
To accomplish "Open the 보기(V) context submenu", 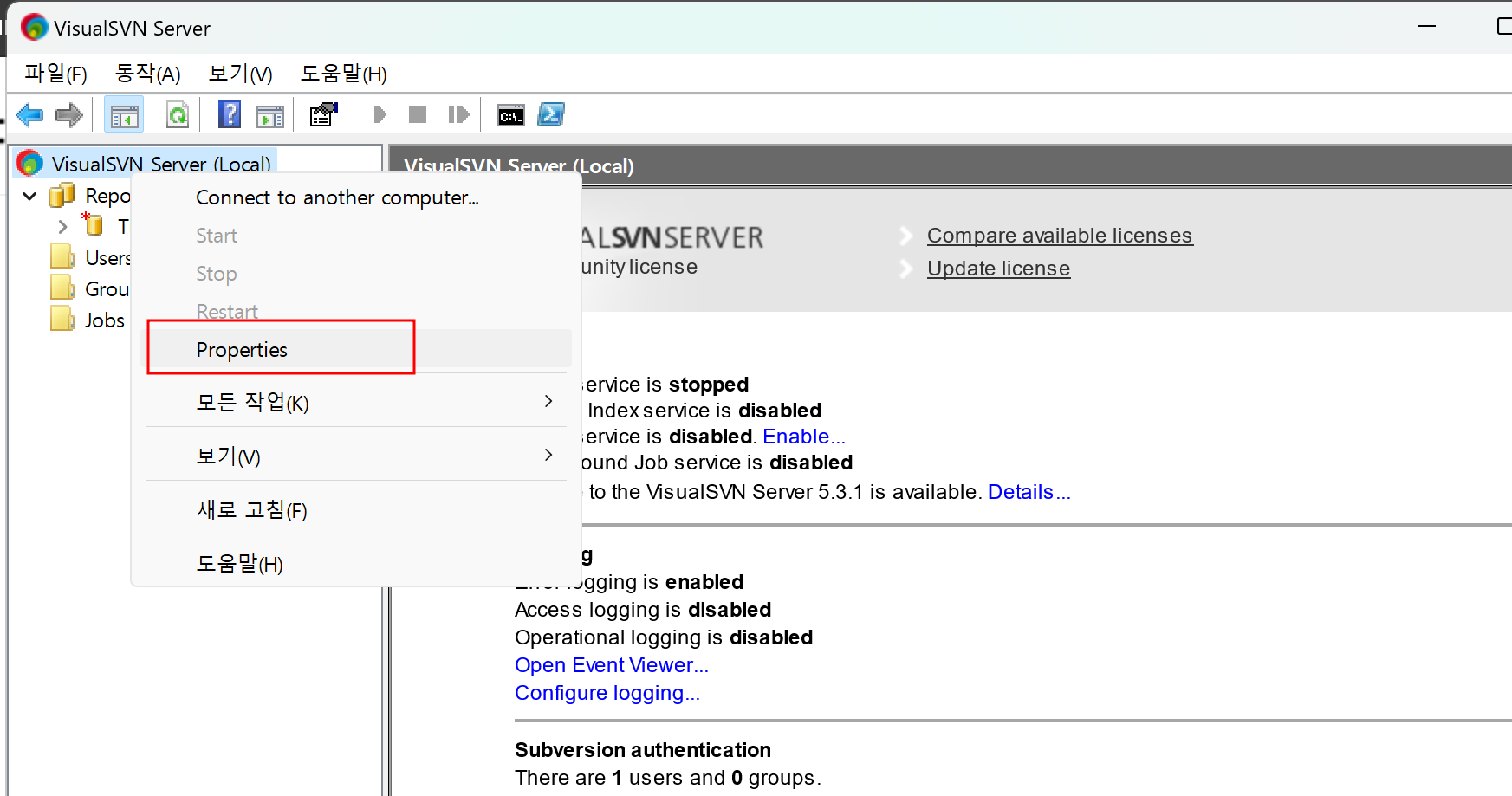I will click(357, 456).
